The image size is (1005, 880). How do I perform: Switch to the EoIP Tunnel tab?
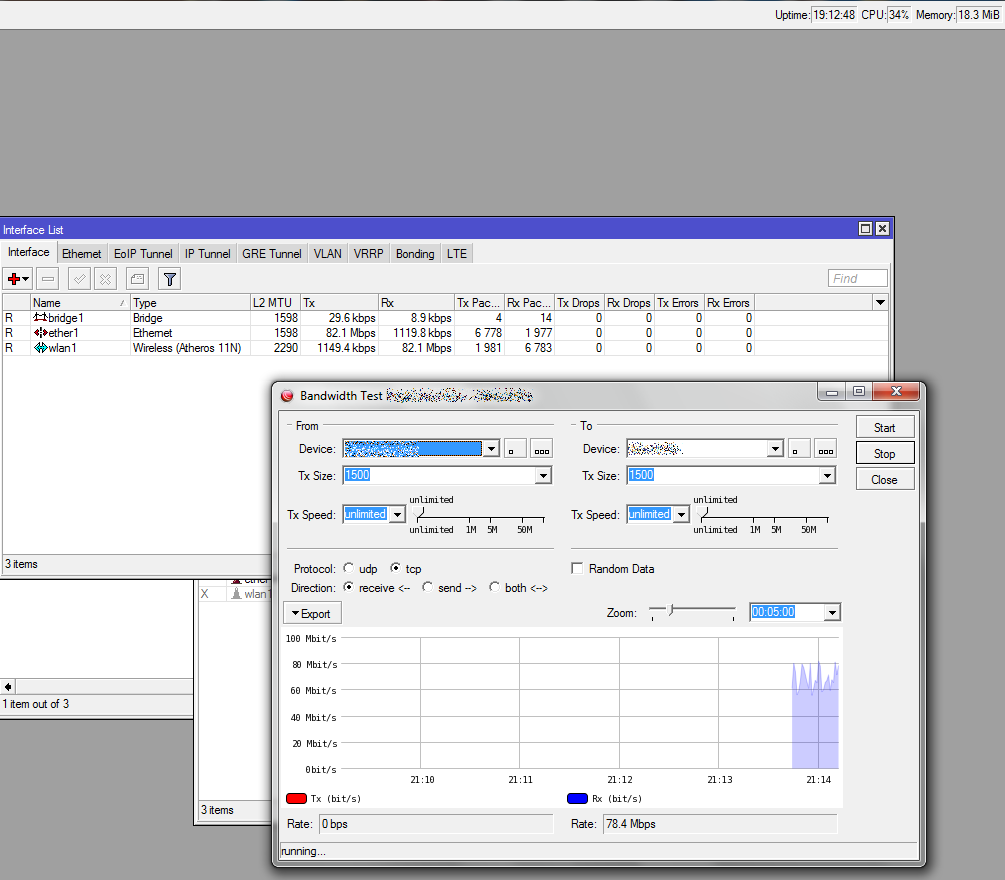pyautogui.click(x=143, y=254)
